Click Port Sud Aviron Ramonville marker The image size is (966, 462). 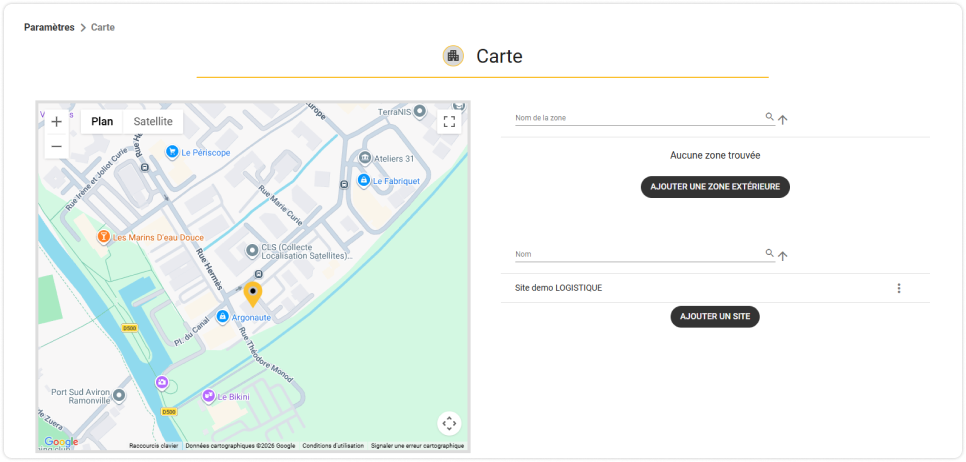coord(119,395)
